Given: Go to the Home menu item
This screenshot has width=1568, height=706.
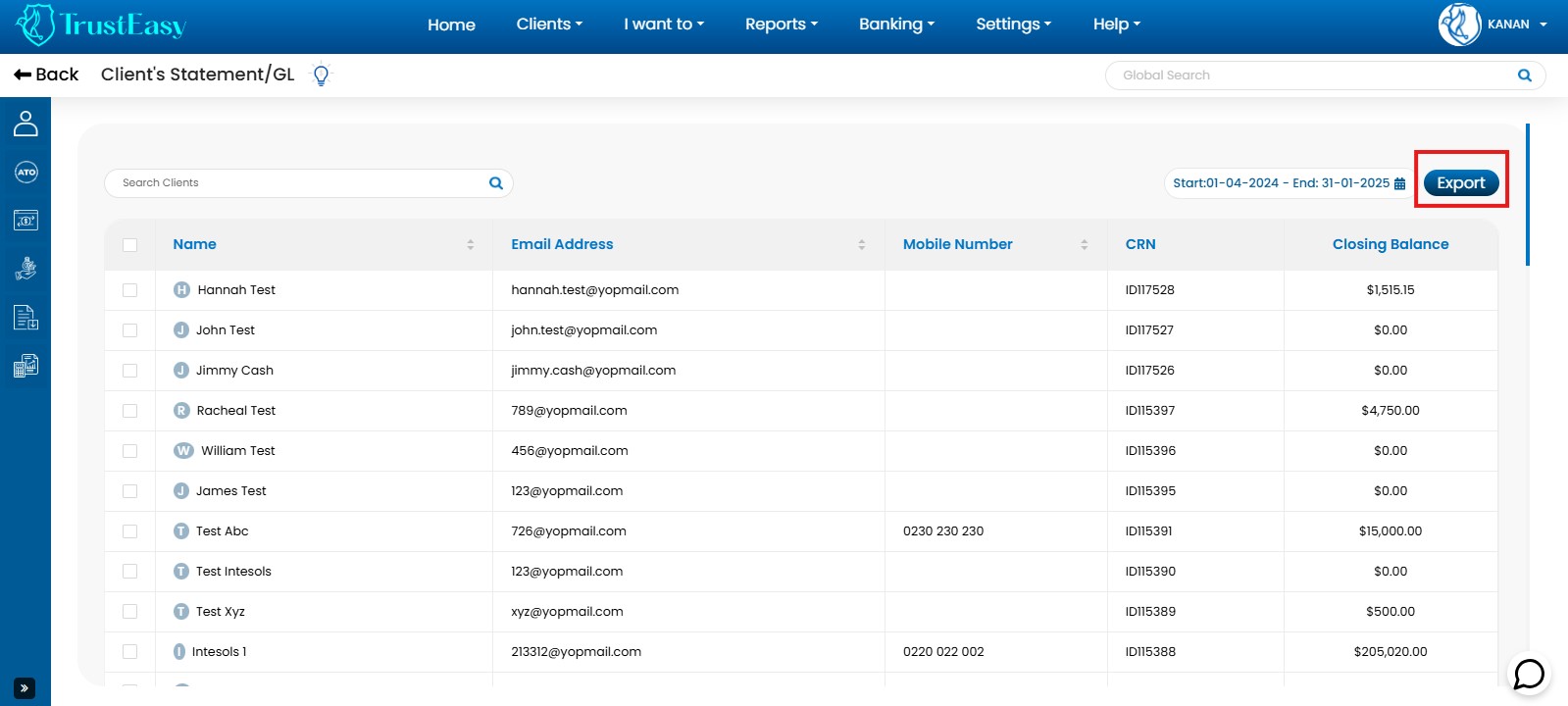Looking at the screenshot, I should coord(451,25).
